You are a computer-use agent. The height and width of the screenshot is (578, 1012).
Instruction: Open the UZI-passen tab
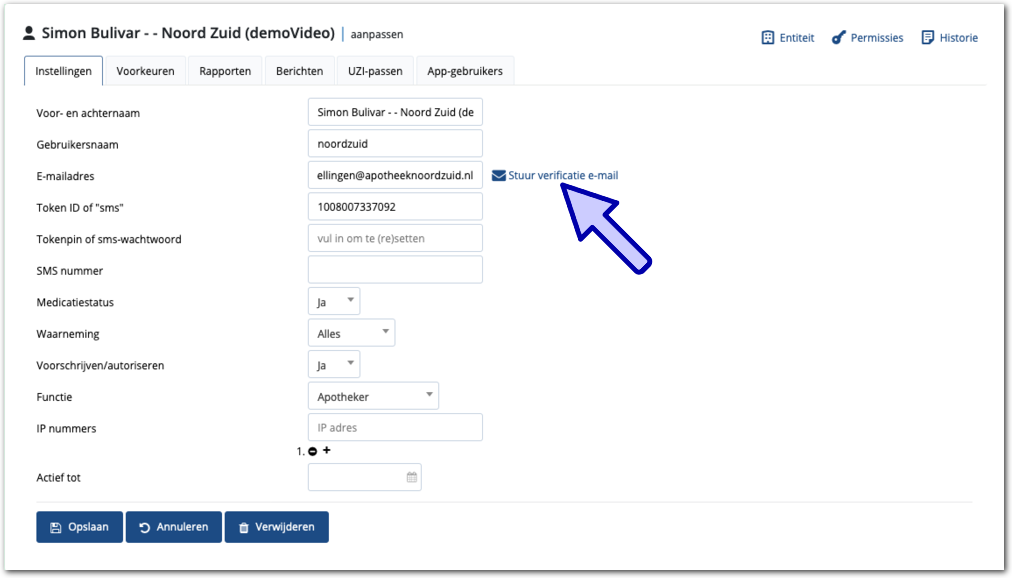pyautogui.click(x=375, y=71)
